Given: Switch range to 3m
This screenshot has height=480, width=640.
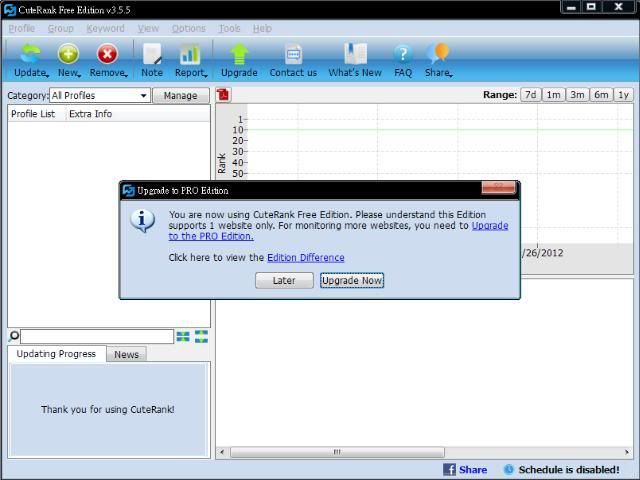Looking at the screenshot, I should 577,95.
